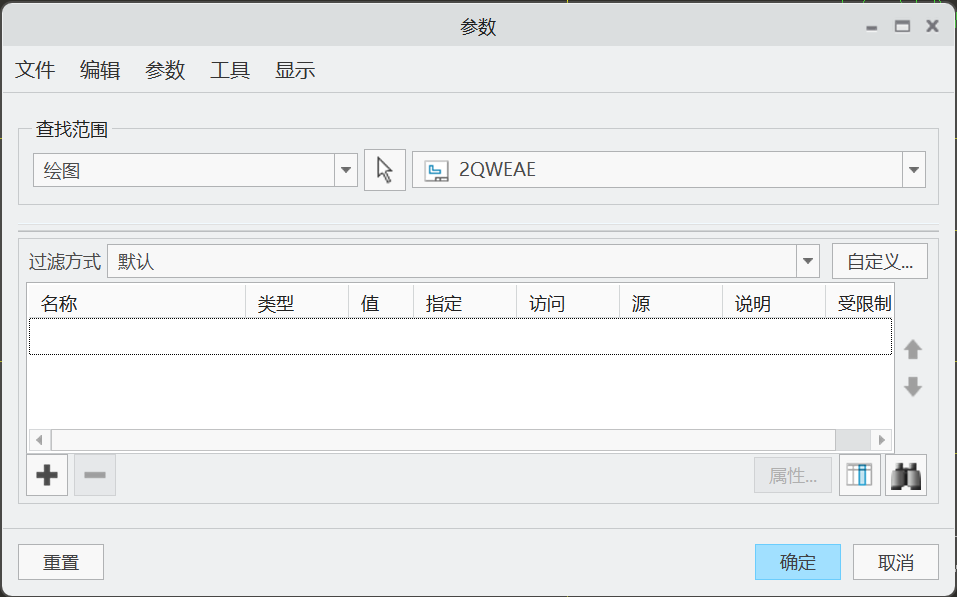Open the search using the binoculars icon
Viewport: 957px width, 597px height.
coord(905,475)
